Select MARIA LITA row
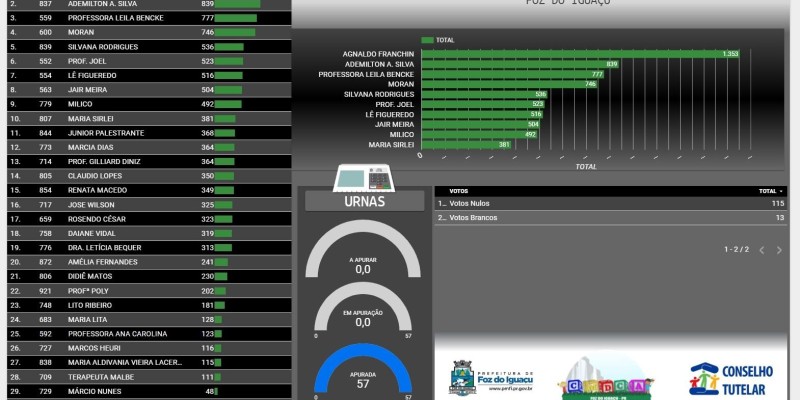The image size is (800, 400). [x=149, y=320]
